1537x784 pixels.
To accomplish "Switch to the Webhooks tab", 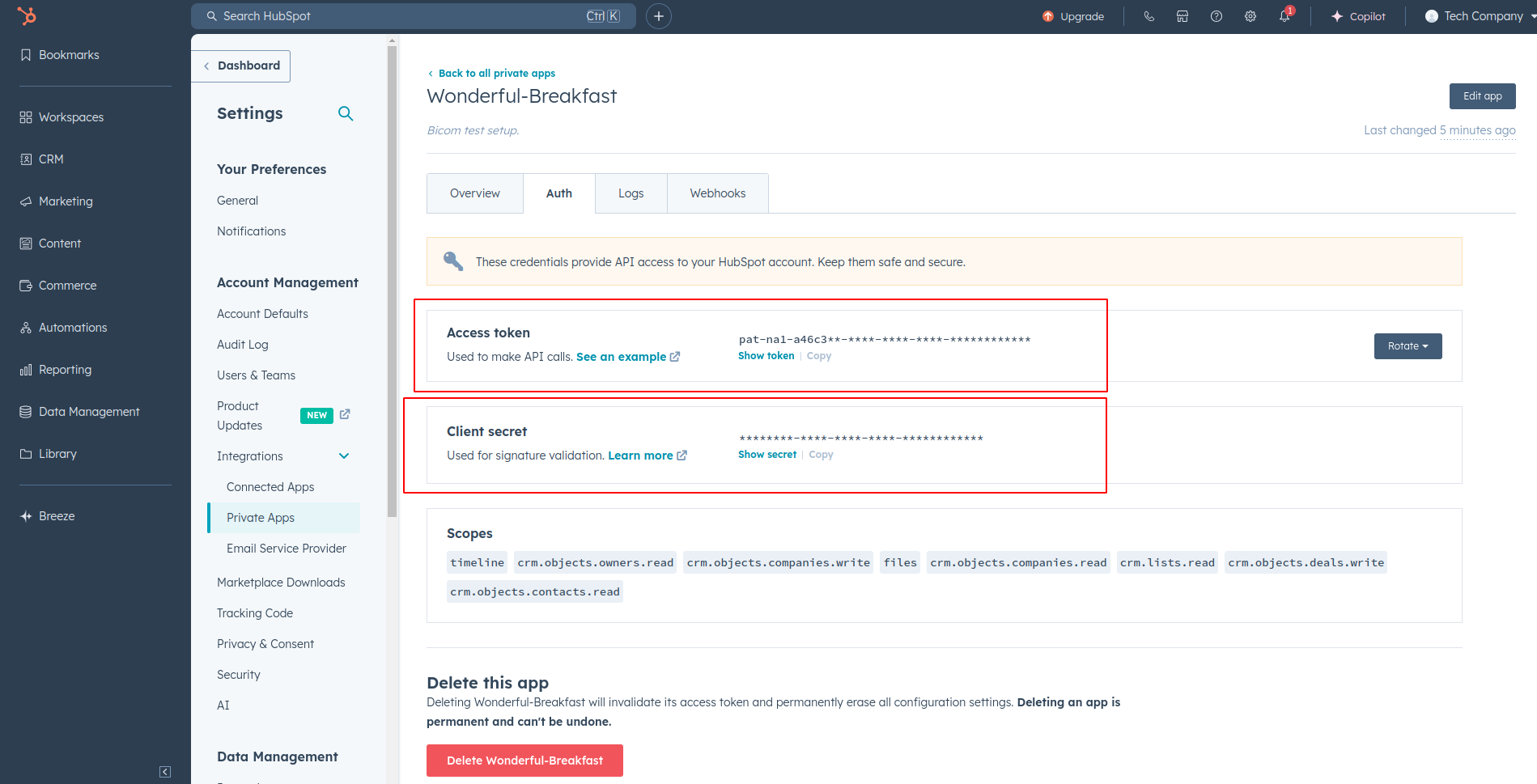I will click(x=718, y=193).
